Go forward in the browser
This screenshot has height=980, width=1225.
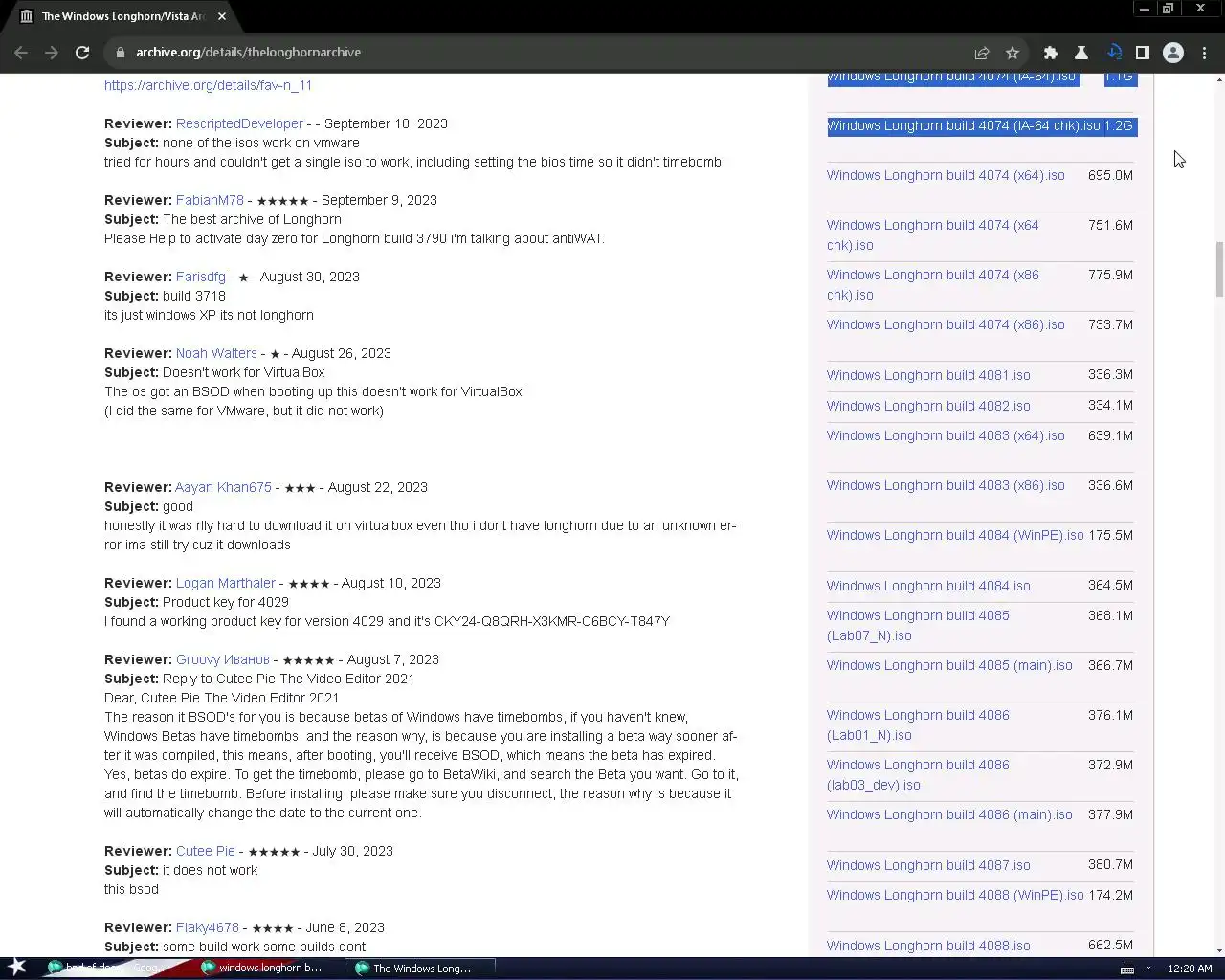tap(52, 53)
